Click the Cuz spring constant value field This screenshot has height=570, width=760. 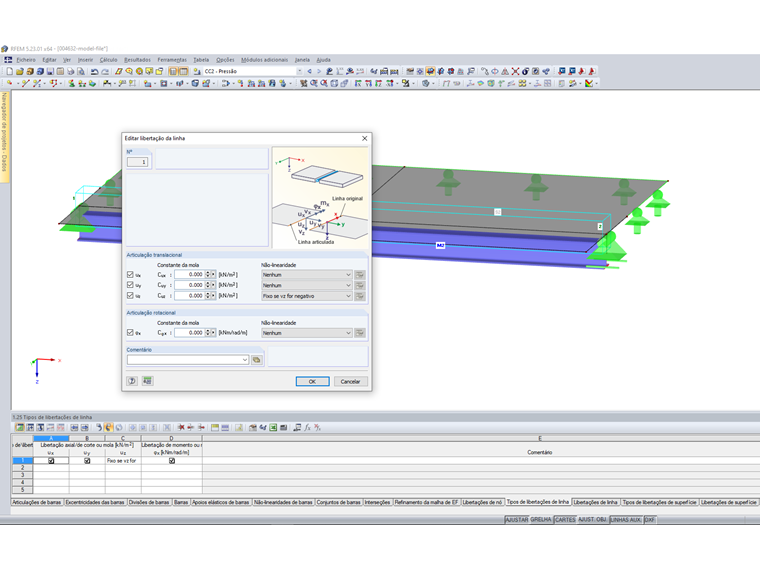tap(190, 296)
